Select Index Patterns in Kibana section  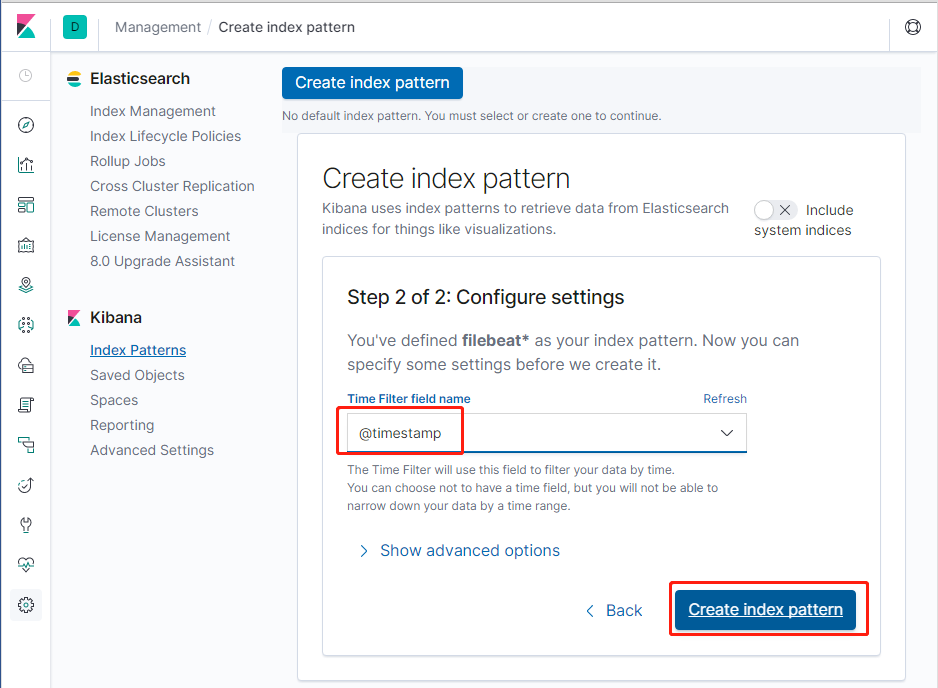tap(138, 350)
